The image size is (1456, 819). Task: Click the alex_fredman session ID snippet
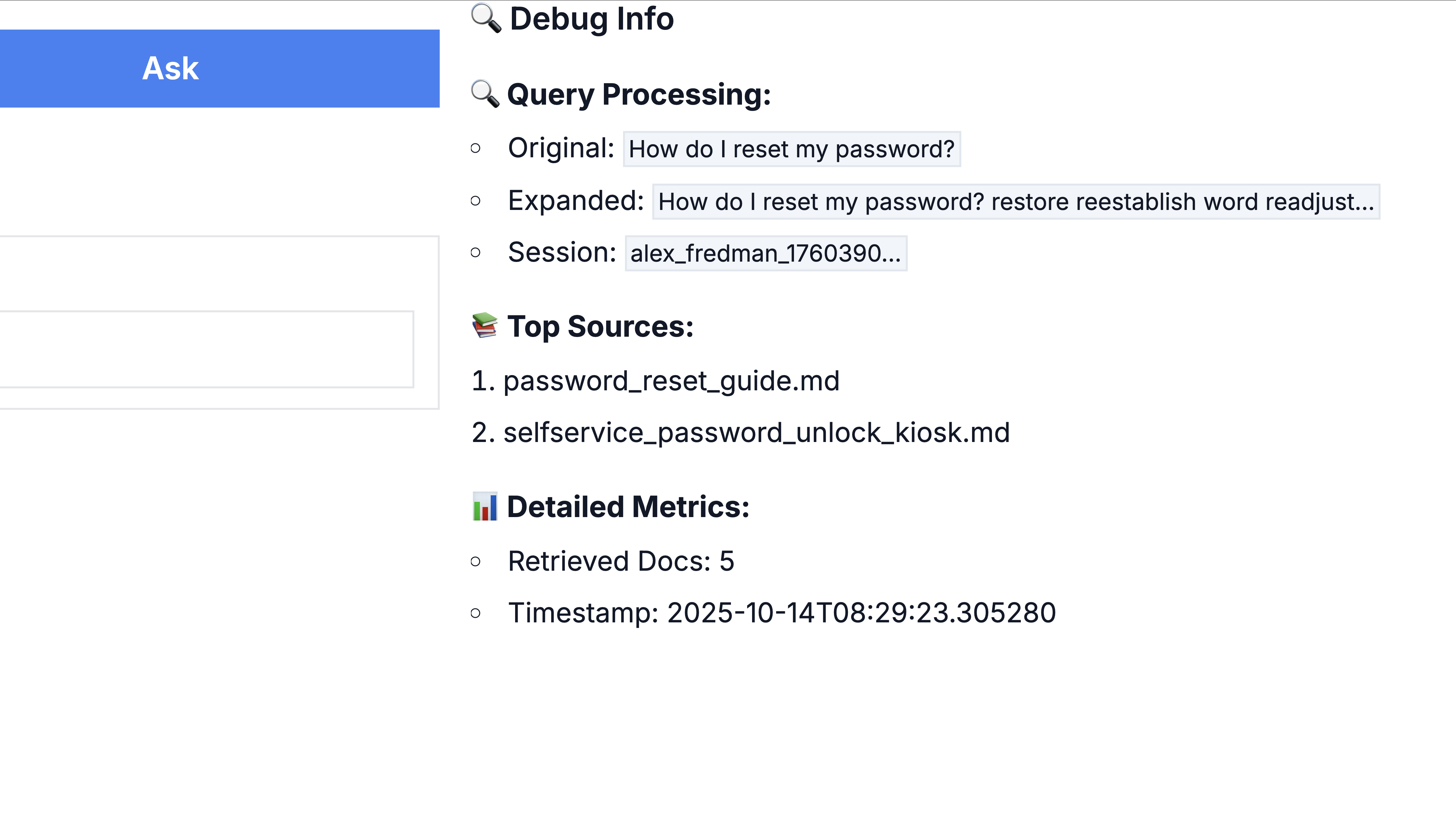pyautogui.click(x=765, y=253)
